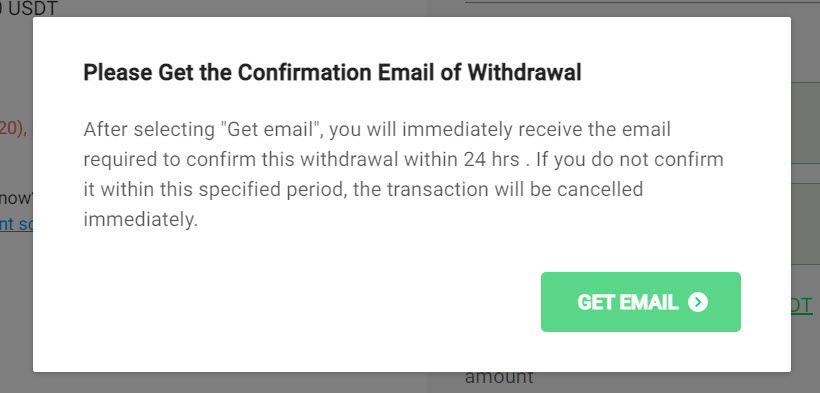Click the word immediately. ending the message
The image size is (820, 393).
tap(141, 220)
